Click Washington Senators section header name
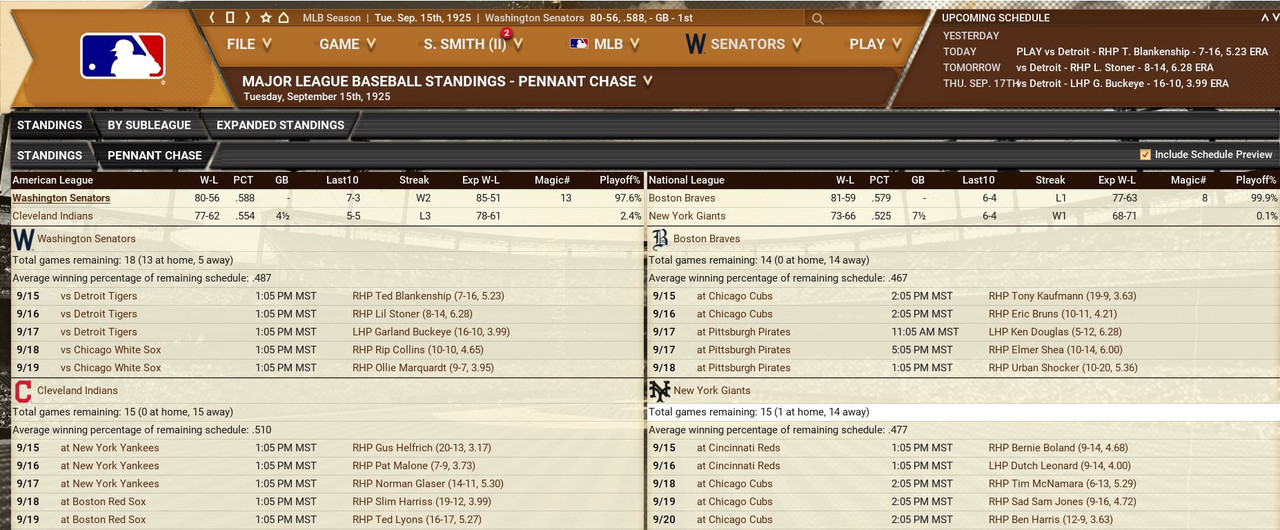Screen dimensions: 1280x530 coord(86,239)
